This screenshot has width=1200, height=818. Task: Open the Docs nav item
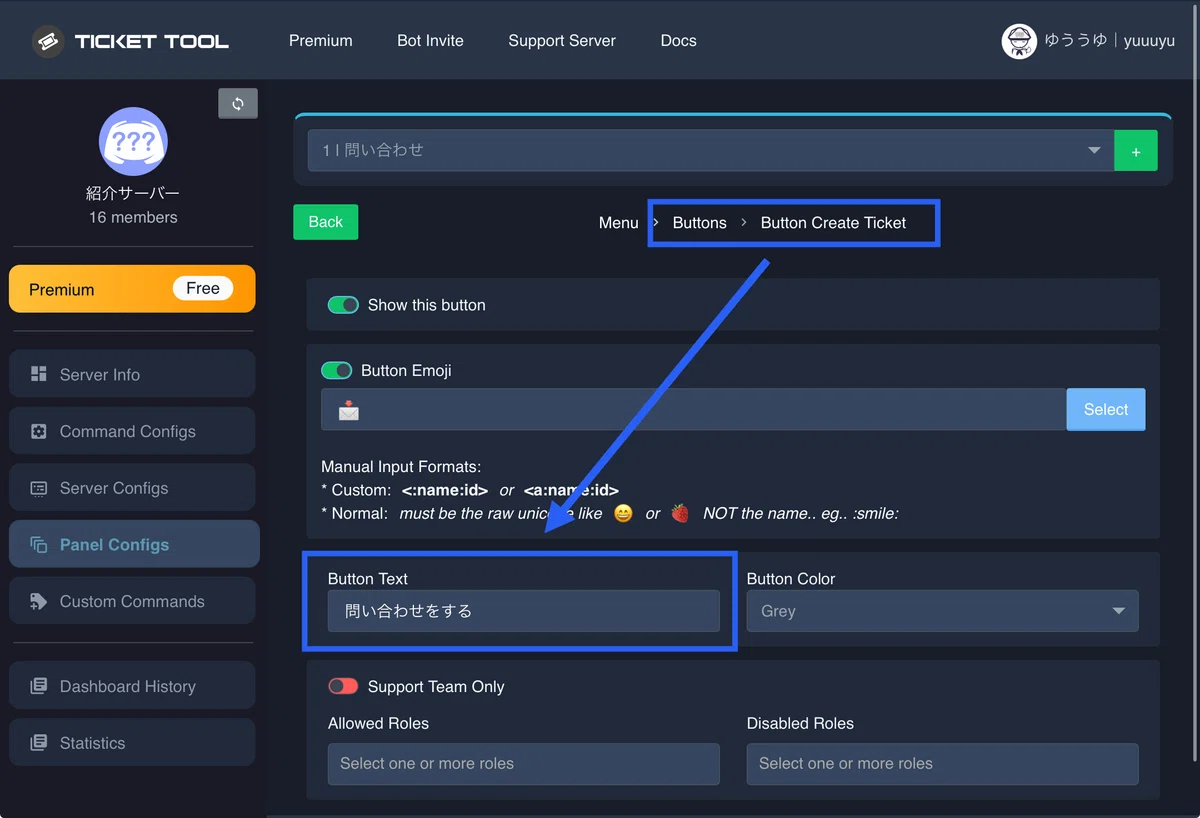pos(678,41)
